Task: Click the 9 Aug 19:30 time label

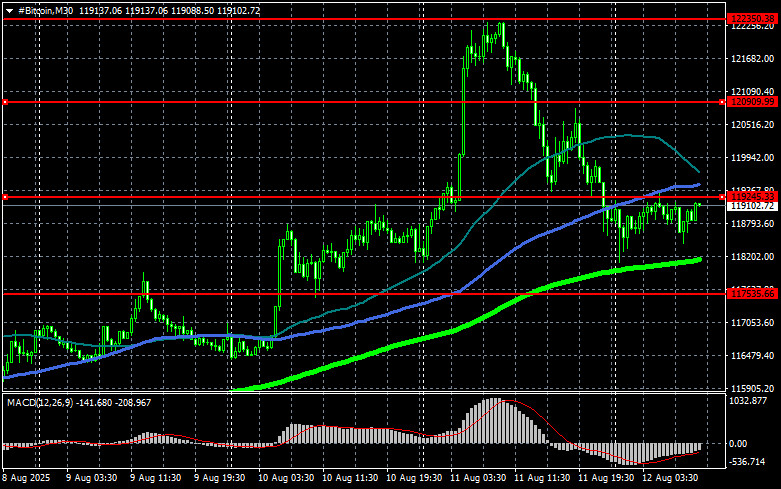Action: point(220,478)
